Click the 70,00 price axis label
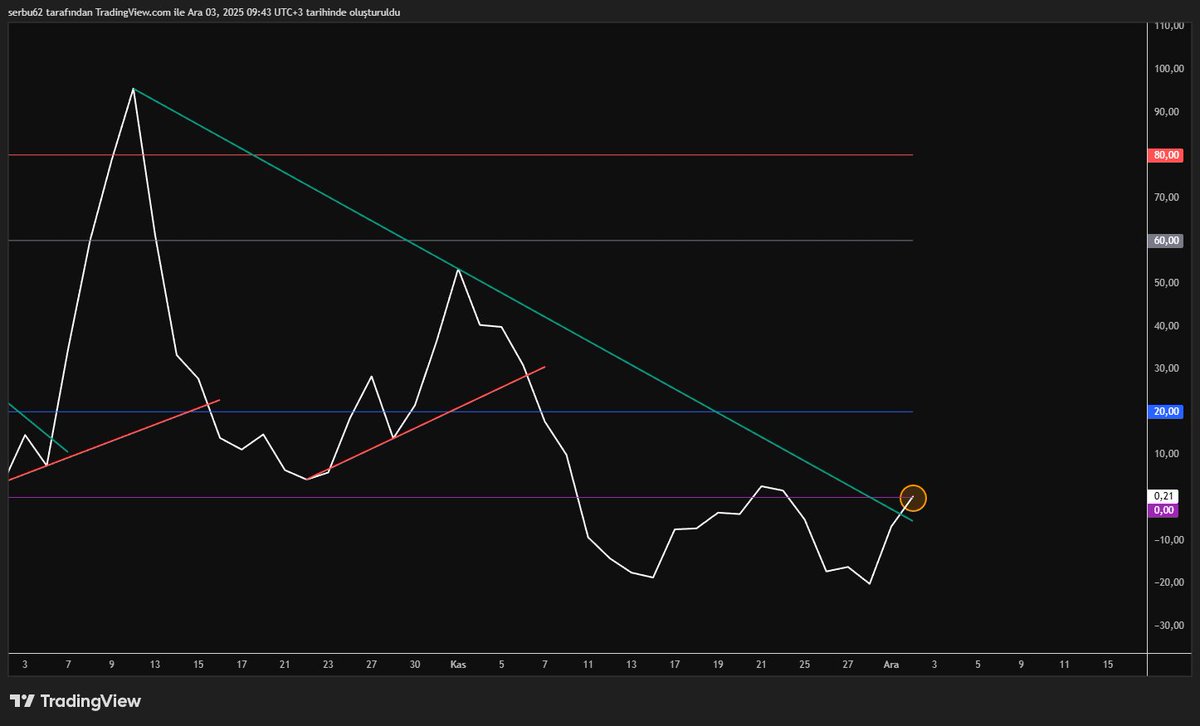The height and width of the screenshot is (726, 1200). pyautogui.click(x=1167, y=198)
